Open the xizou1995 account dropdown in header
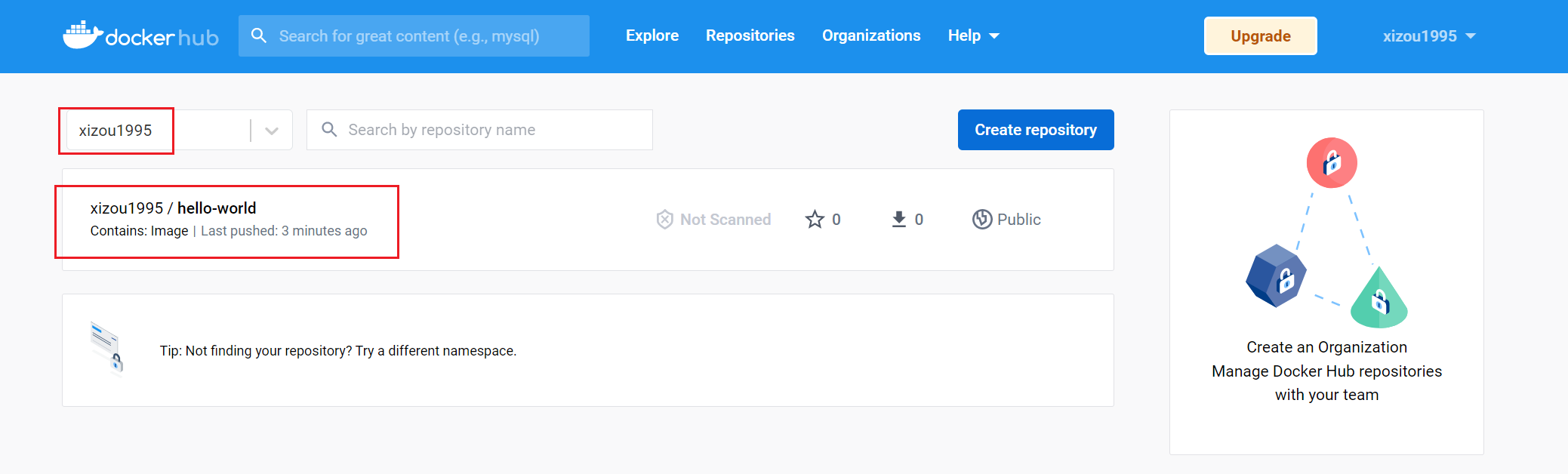 [1429, 36]
